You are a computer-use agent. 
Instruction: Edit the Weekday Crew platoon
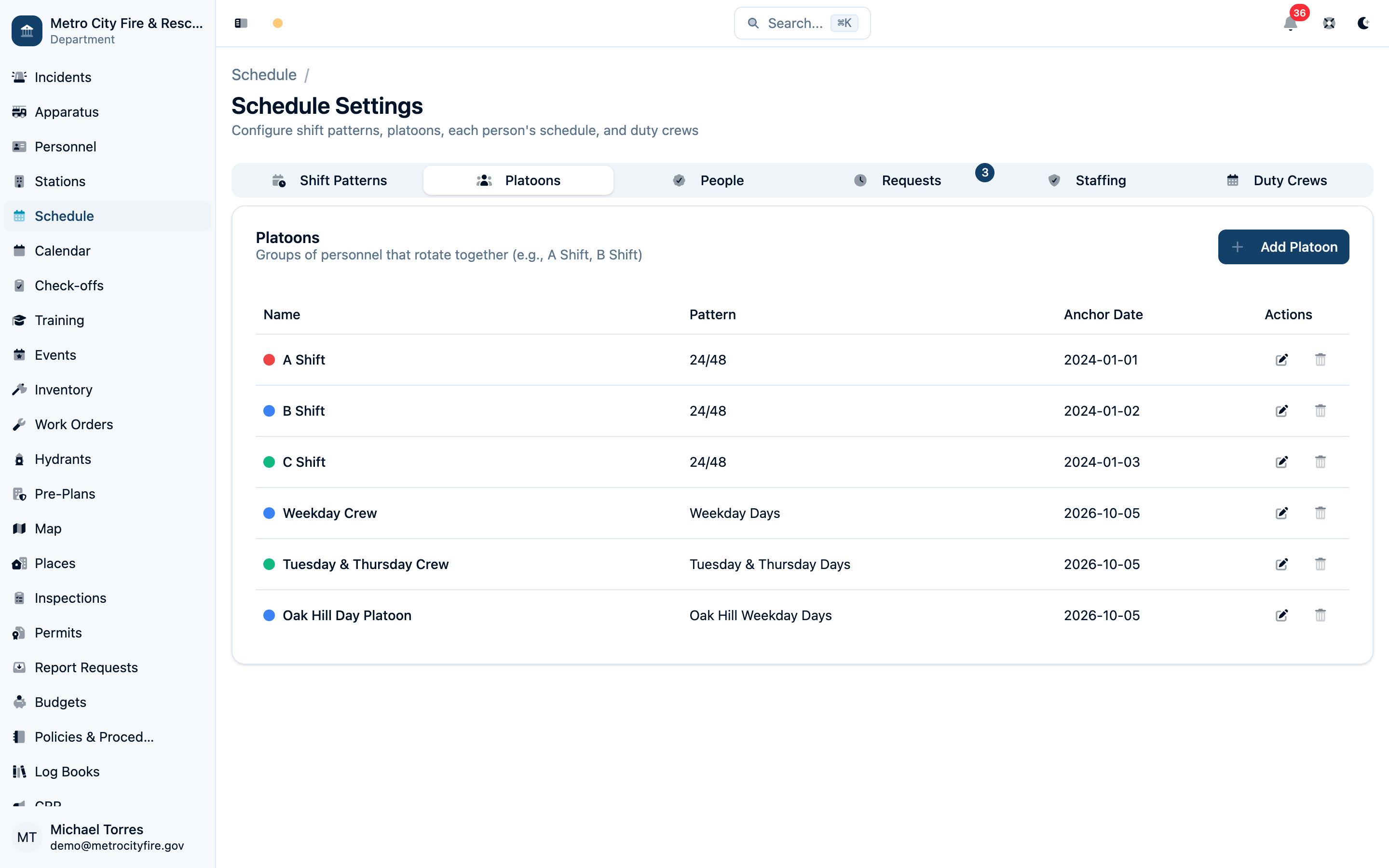[1281, 513]
